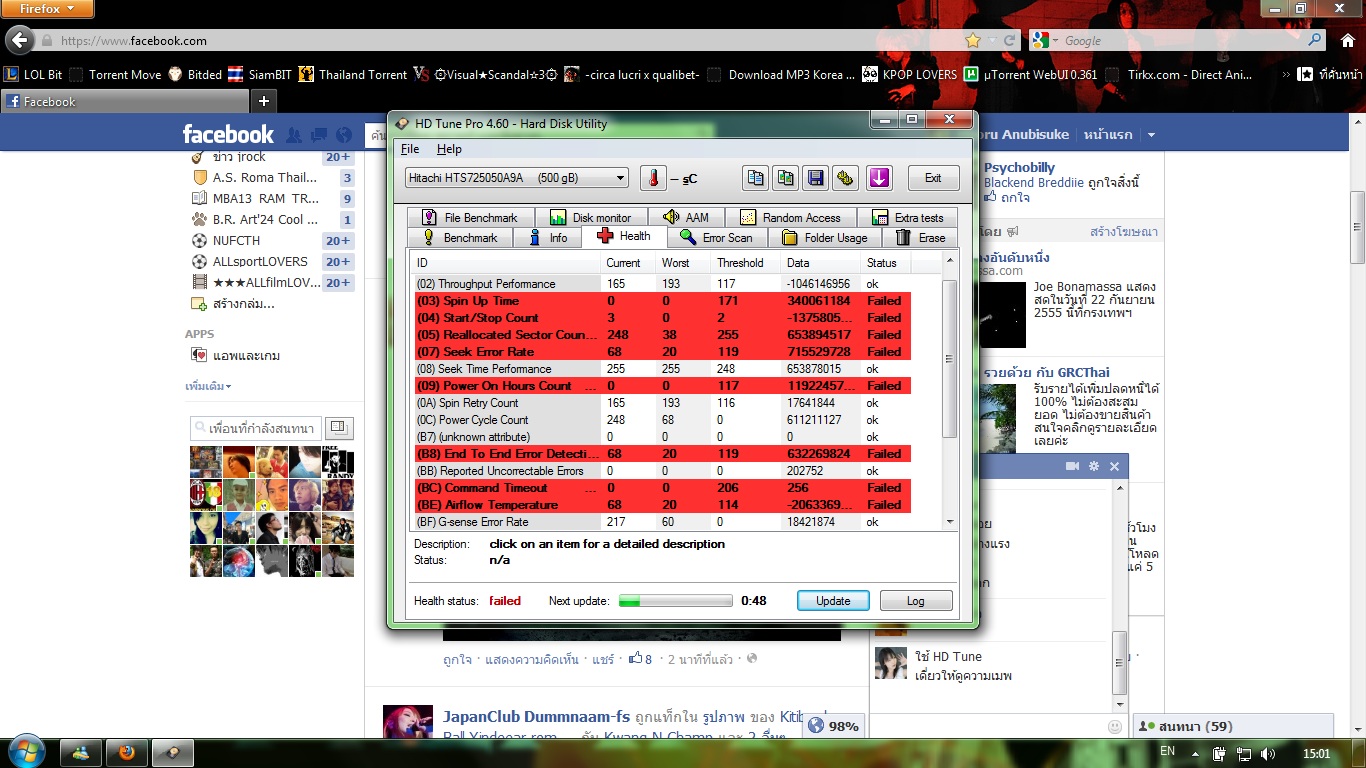
Task: Open the Erase tab
Action: point(920,238)
